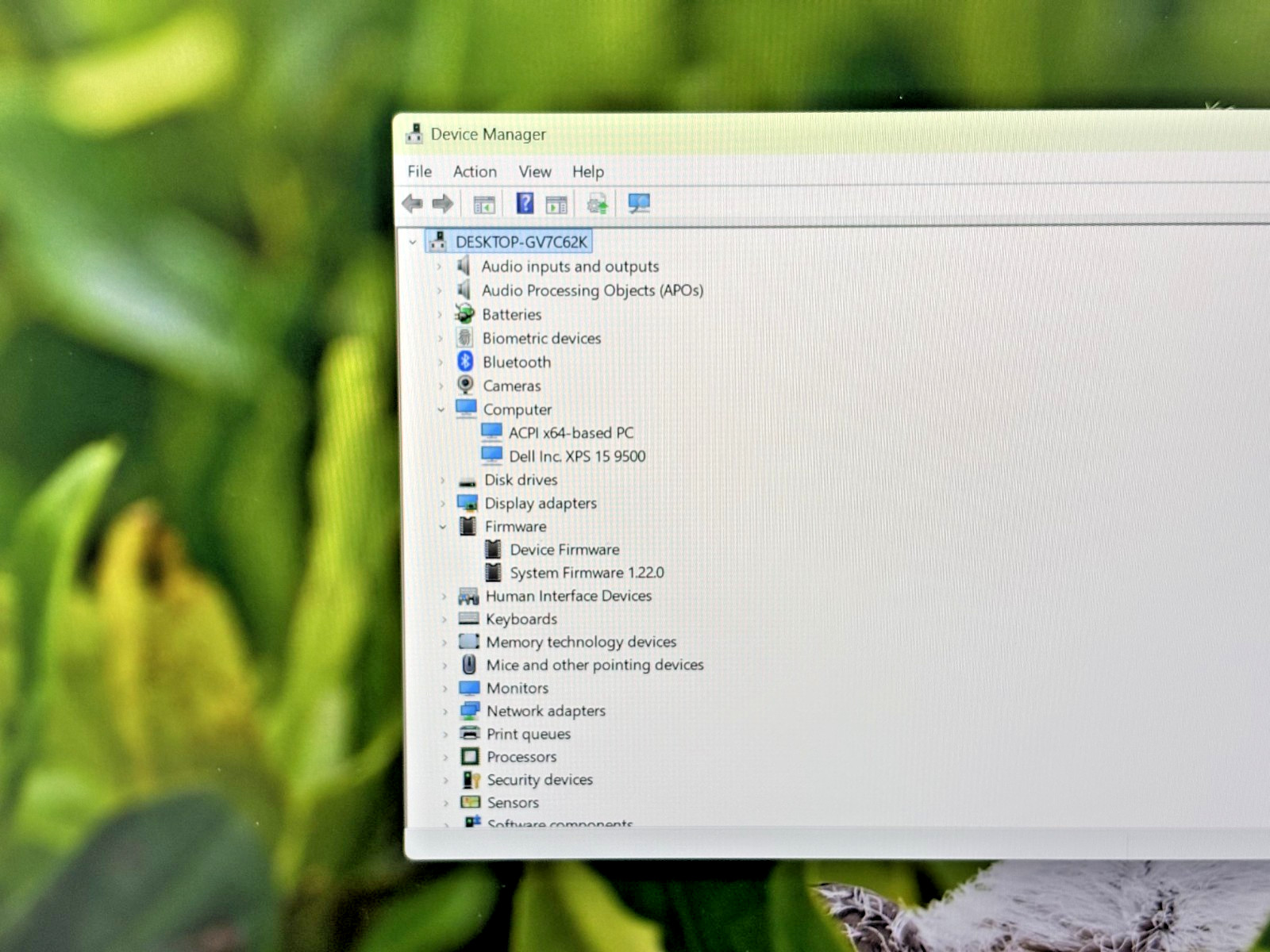Select the Audio inputs and outputs label
This screenshot has height=952, width=1270.
tap(570, 267)
